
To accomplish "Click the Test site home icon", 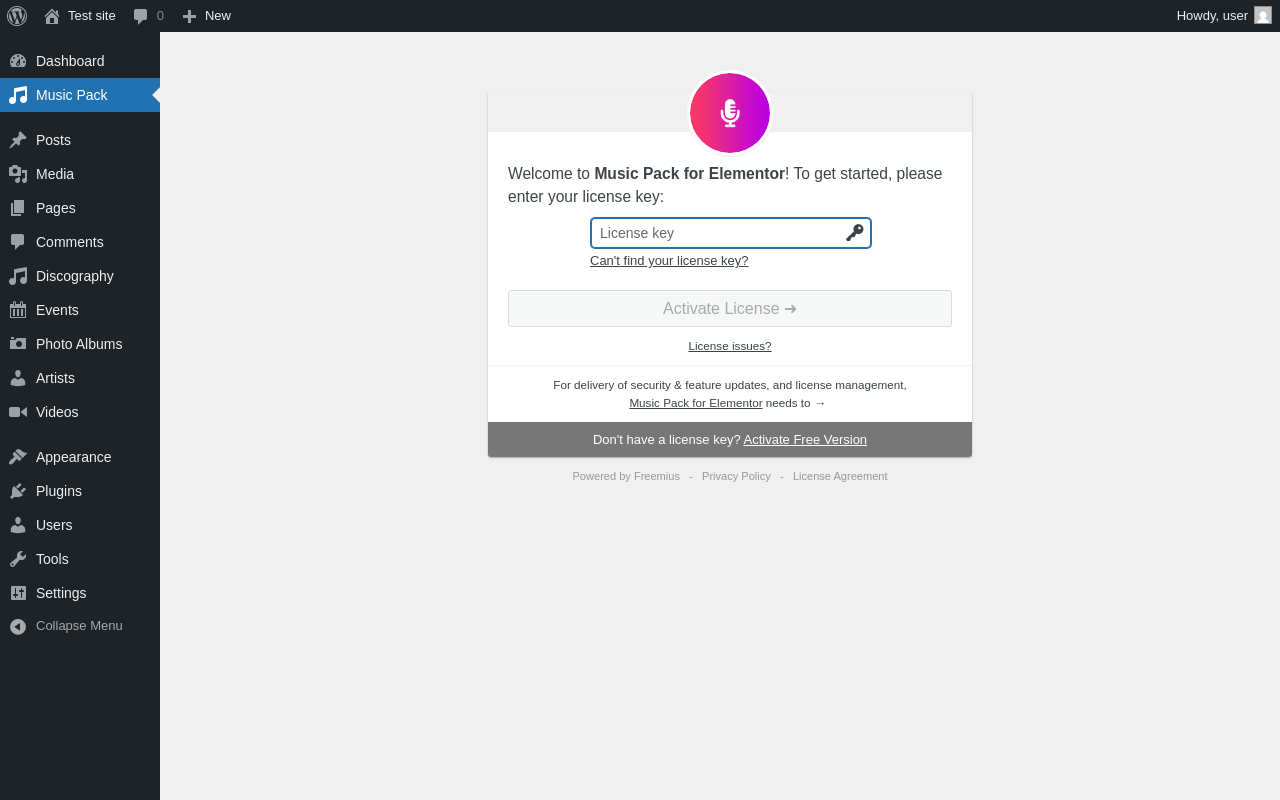I will [52, 16].
